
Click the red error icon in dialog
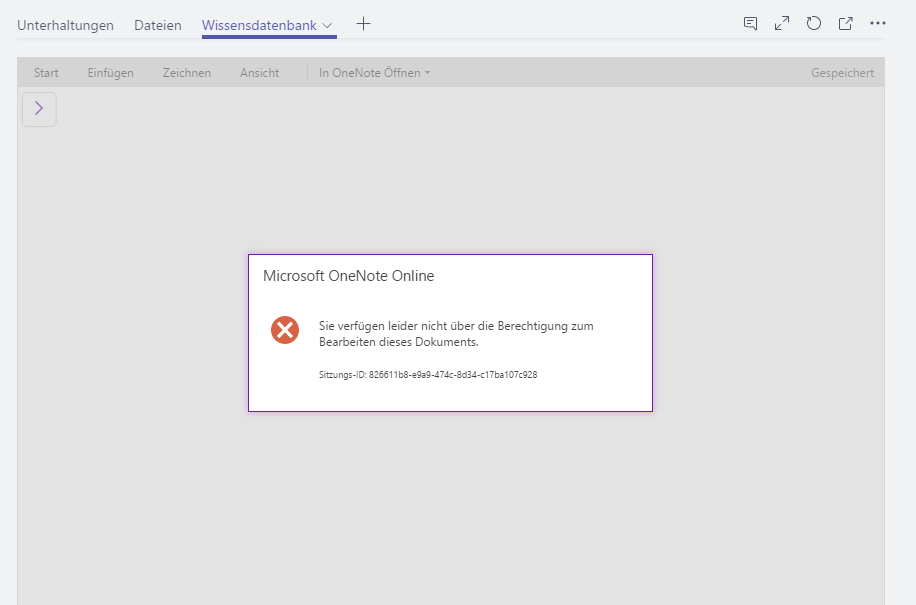point(285,330)
